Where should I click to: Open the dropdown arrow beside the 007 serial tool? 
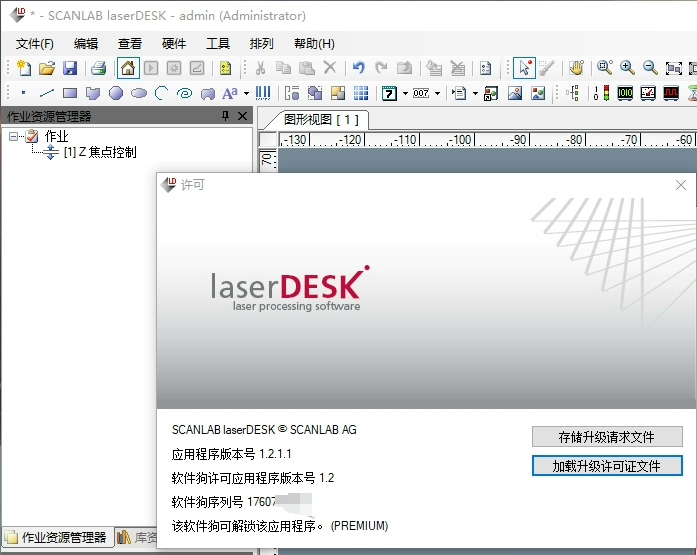point(437,93)
